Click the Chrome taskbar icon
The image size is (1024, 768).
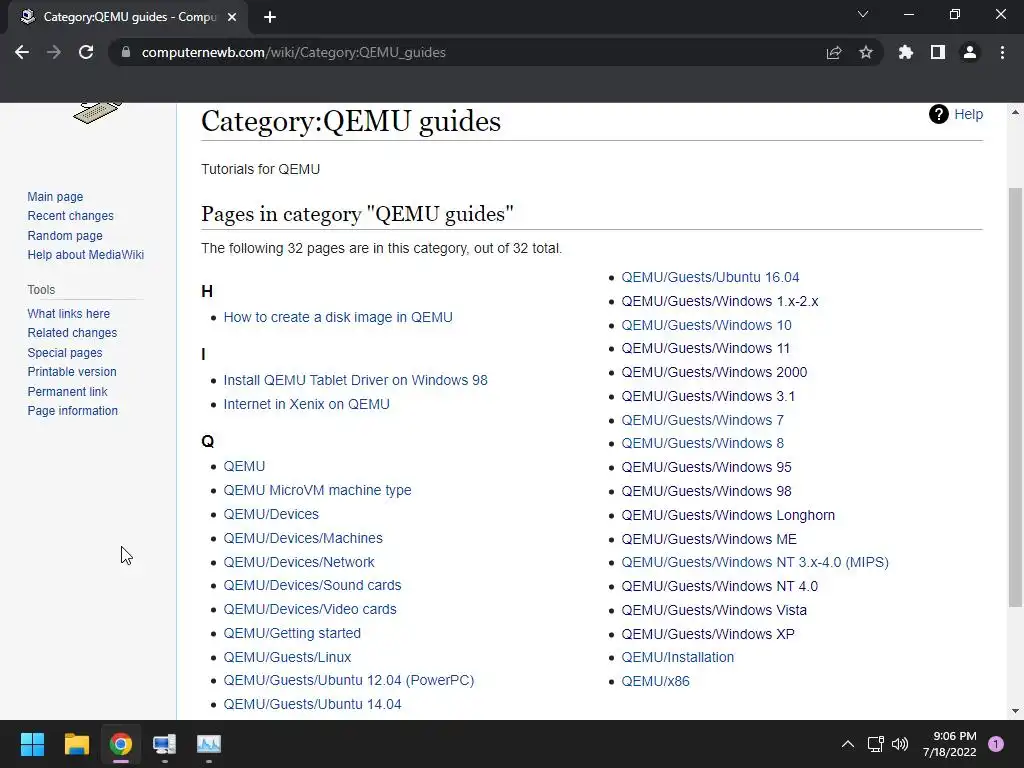point(120,744)
